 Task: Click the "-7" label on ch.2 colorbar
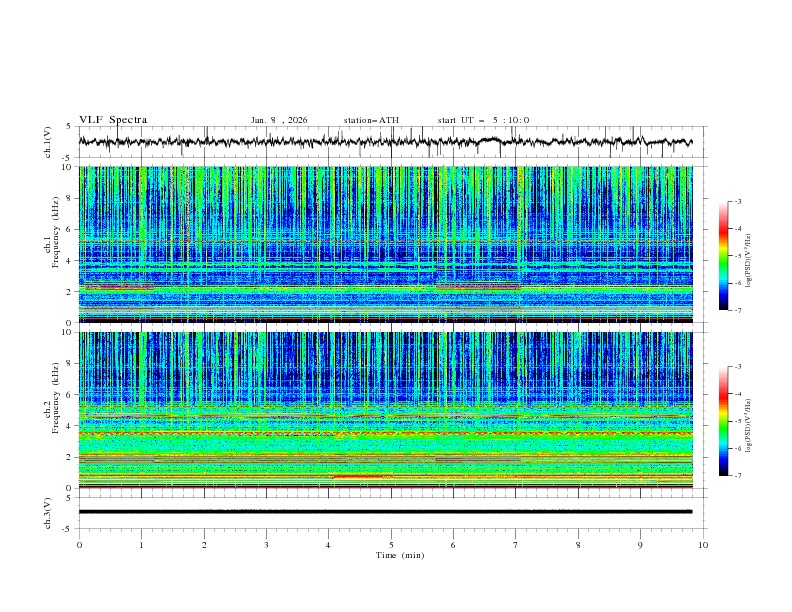pyautogui.click(x=737, y=476)
